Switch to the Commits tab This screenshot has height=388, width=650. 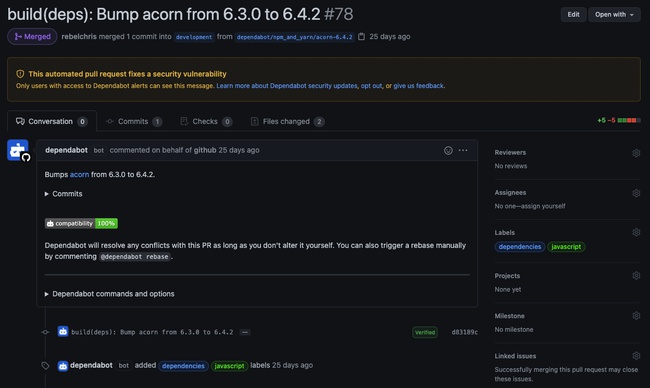[x=133, y=121]
